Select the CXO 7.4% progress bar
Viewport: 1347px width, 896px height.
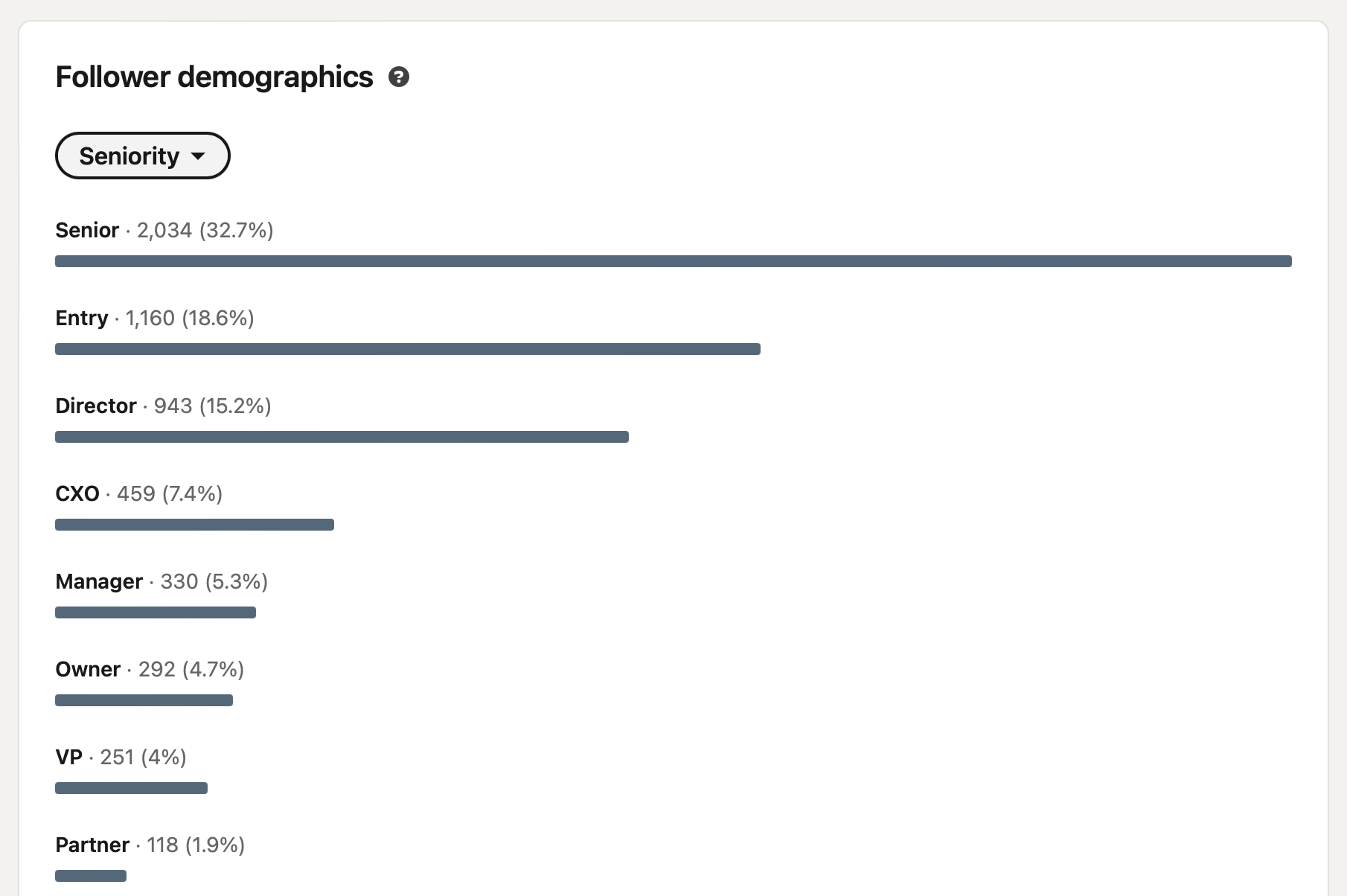[x=194, y=525]
